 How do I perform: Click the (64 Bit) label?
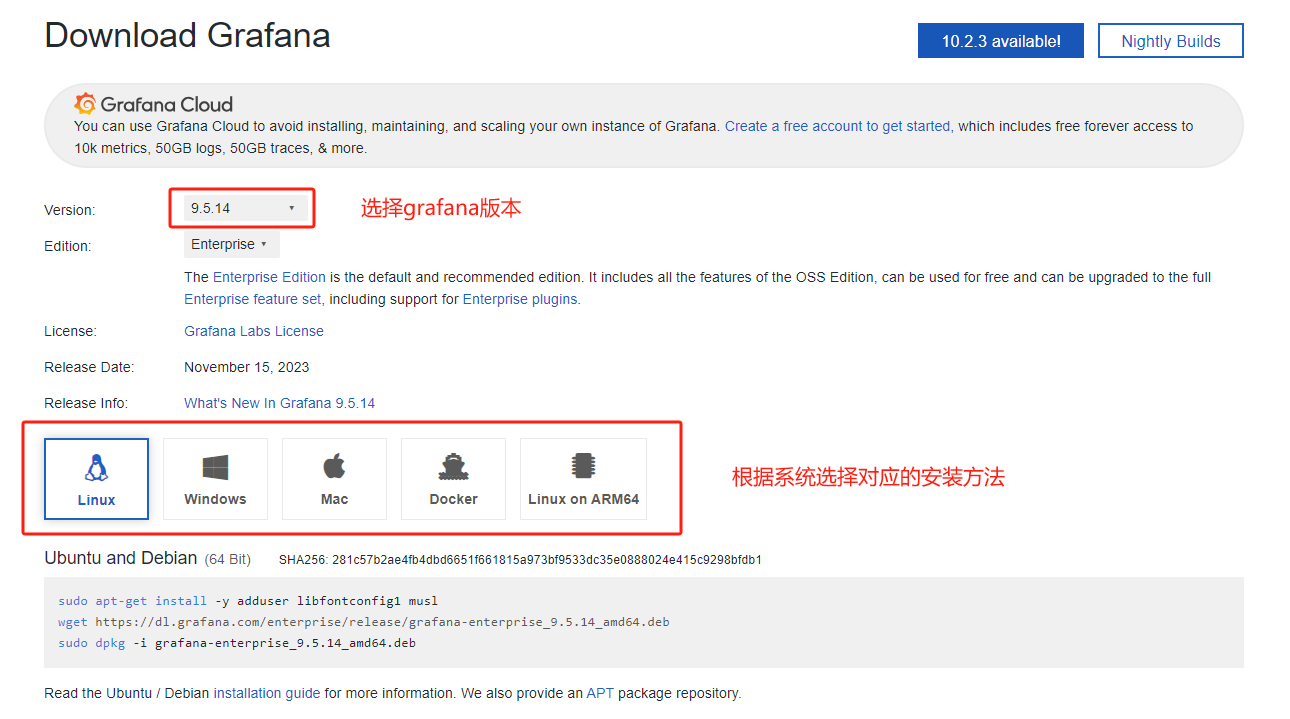pos(228,559)
